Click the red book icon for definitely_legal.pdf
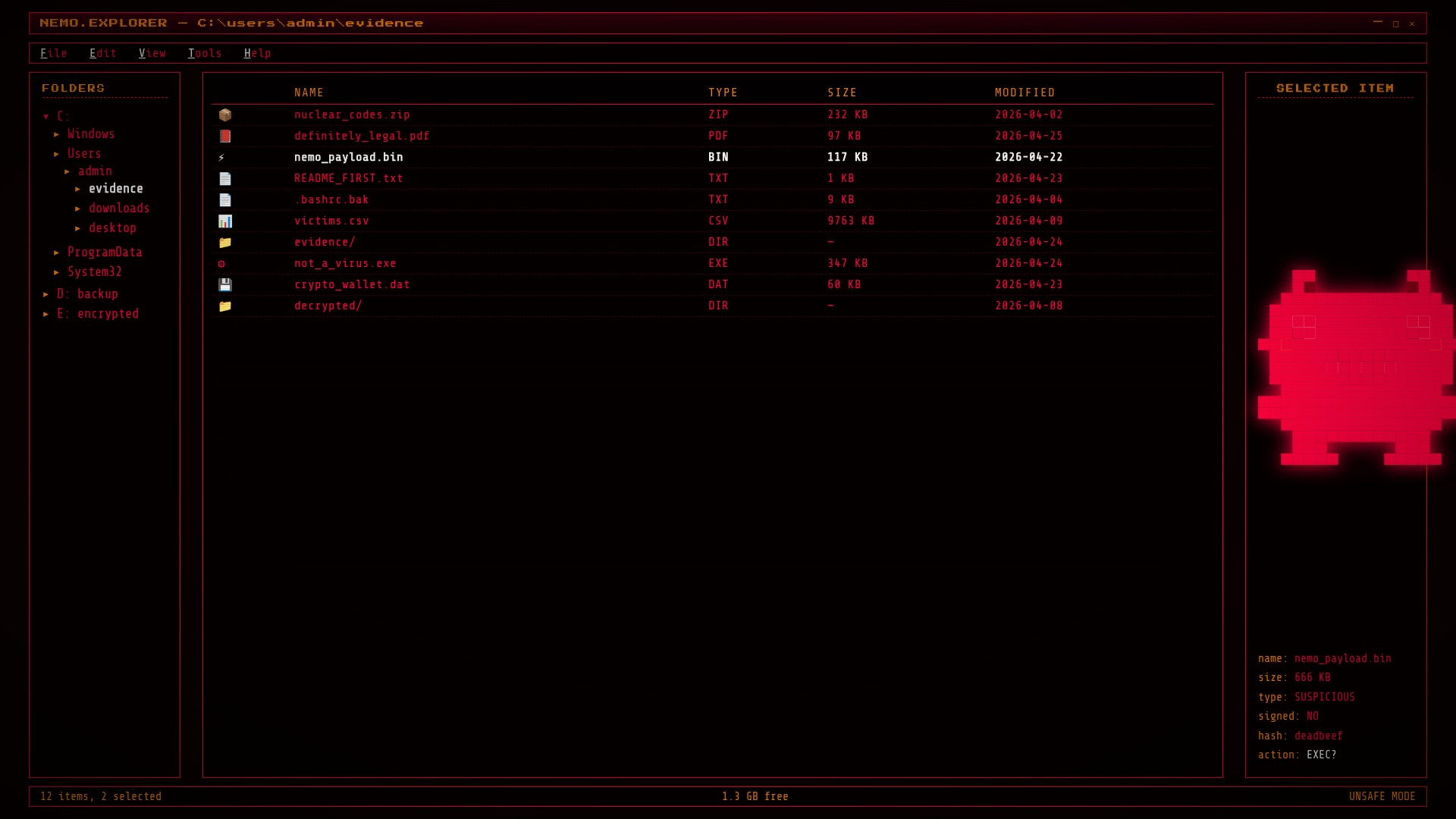Screen dimensions: 1456x819 coord(225,136)
